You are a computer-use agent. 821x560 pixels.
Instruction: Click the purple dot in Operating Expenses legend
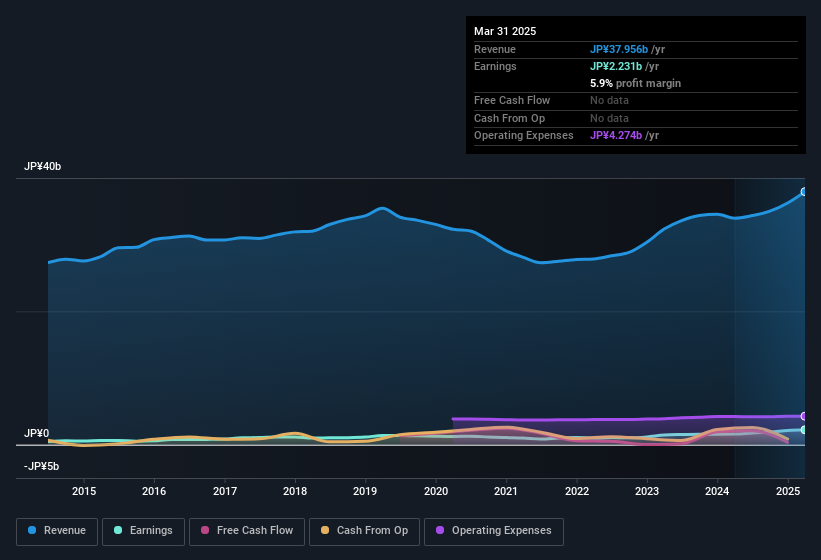tap(440, 530)
